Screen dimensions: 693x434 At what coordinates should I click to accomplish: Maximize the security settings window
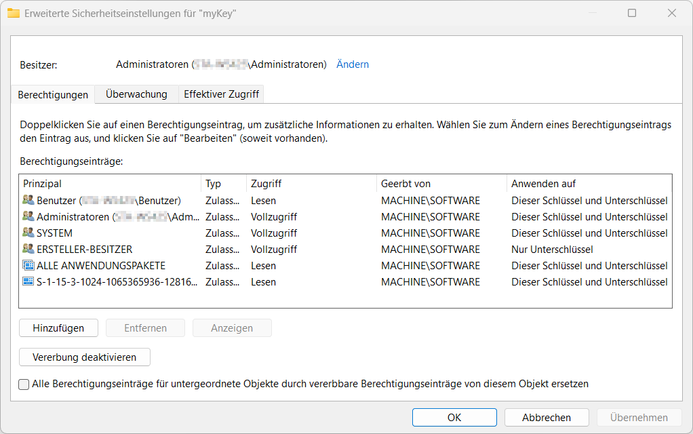point(631,13)
